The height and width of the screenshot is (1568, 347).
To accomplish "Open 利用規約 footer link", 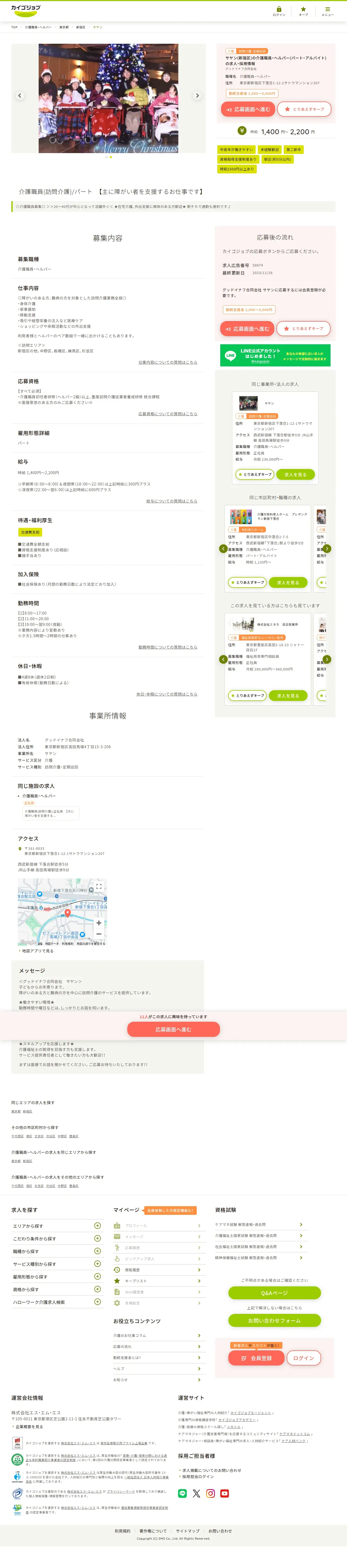I will click(122, 1531).
